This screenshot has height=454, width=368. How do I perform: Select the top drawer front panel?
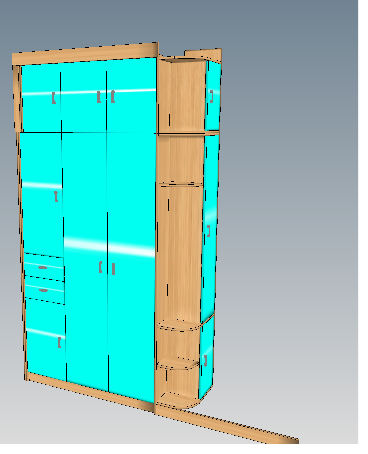[44, 267]
